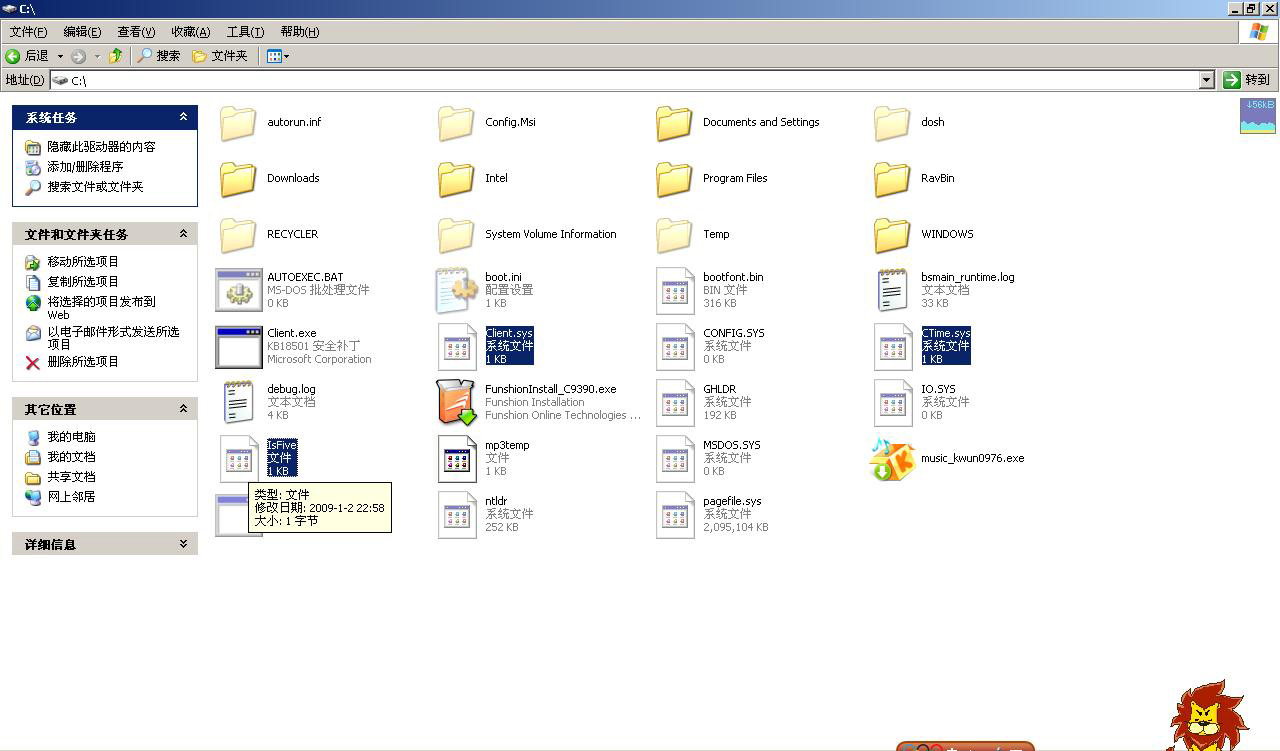The height and width of the screenshot is (751, 1280).
Task: Select the Client.exe application icon
Action: (x=238, y=346)
